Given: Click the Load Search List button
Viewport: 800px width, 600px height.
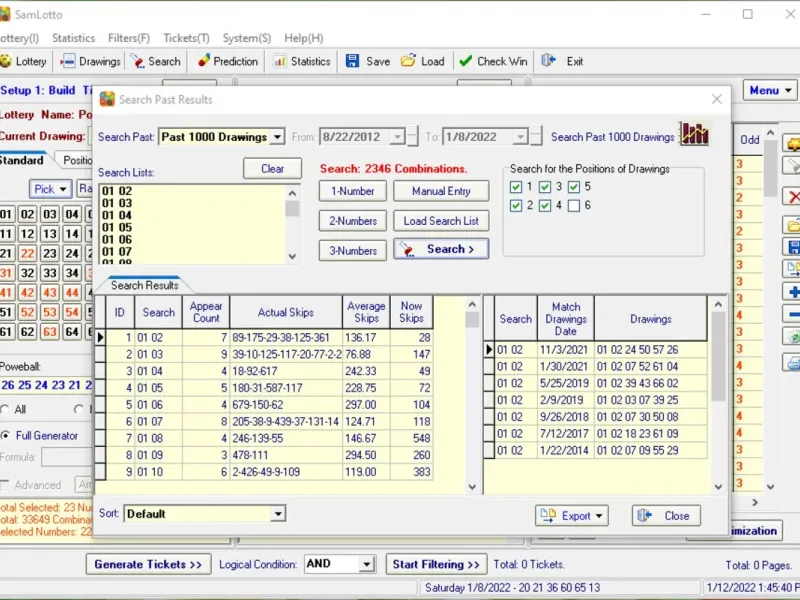Looking at the screenshot, I should tap(441, 221).
